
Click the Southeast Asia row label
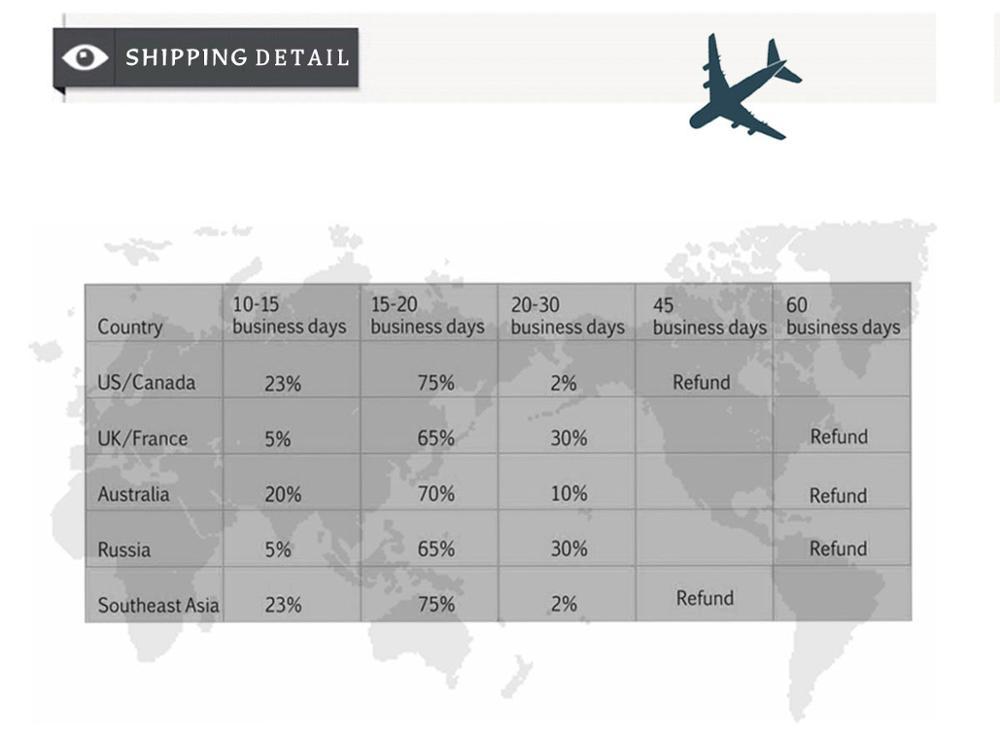pyautogui.click(x=158, y=605)
